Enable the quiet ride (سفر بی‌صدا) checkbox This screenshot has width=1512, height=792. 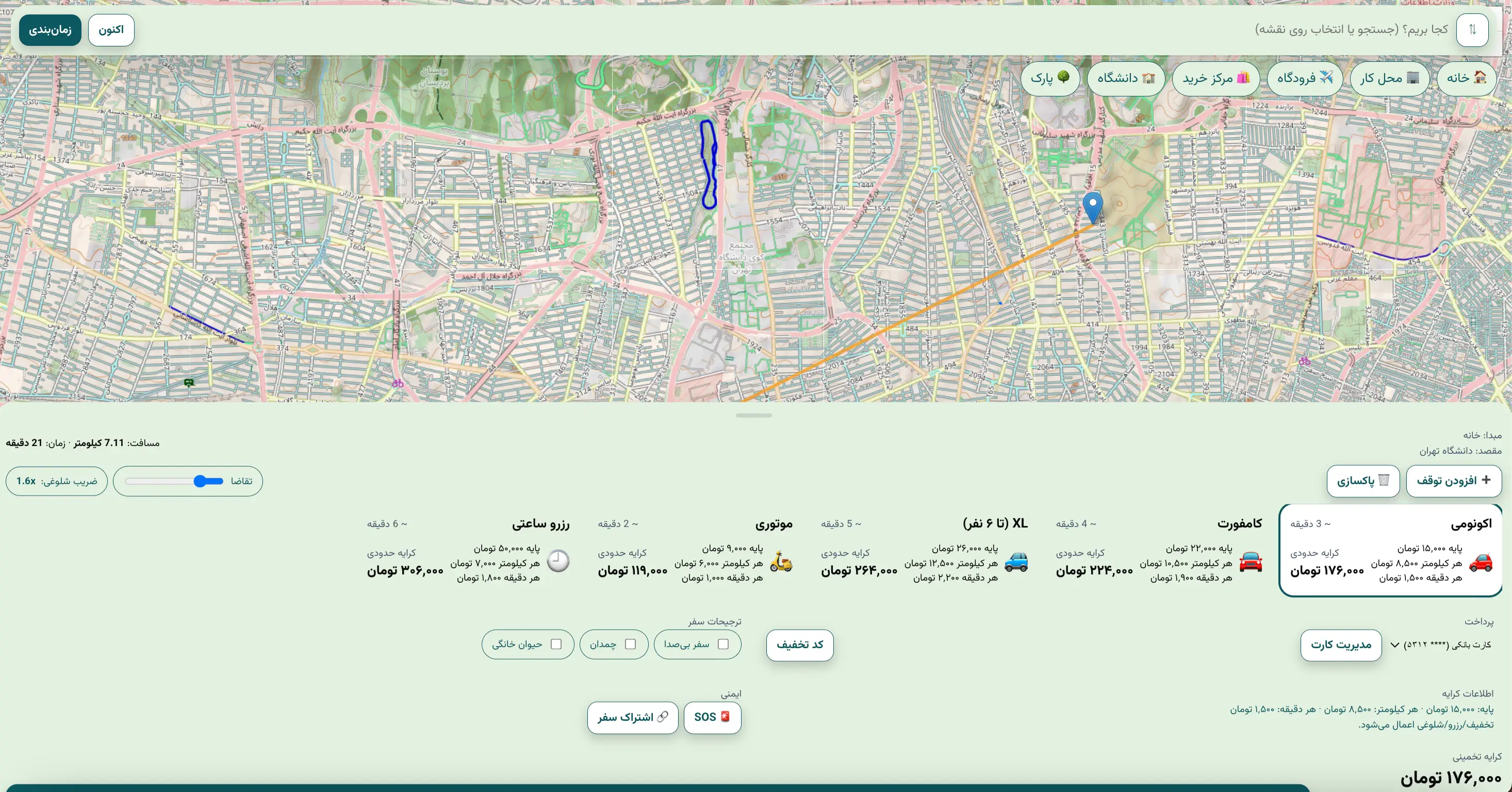(x=723, y=644)
